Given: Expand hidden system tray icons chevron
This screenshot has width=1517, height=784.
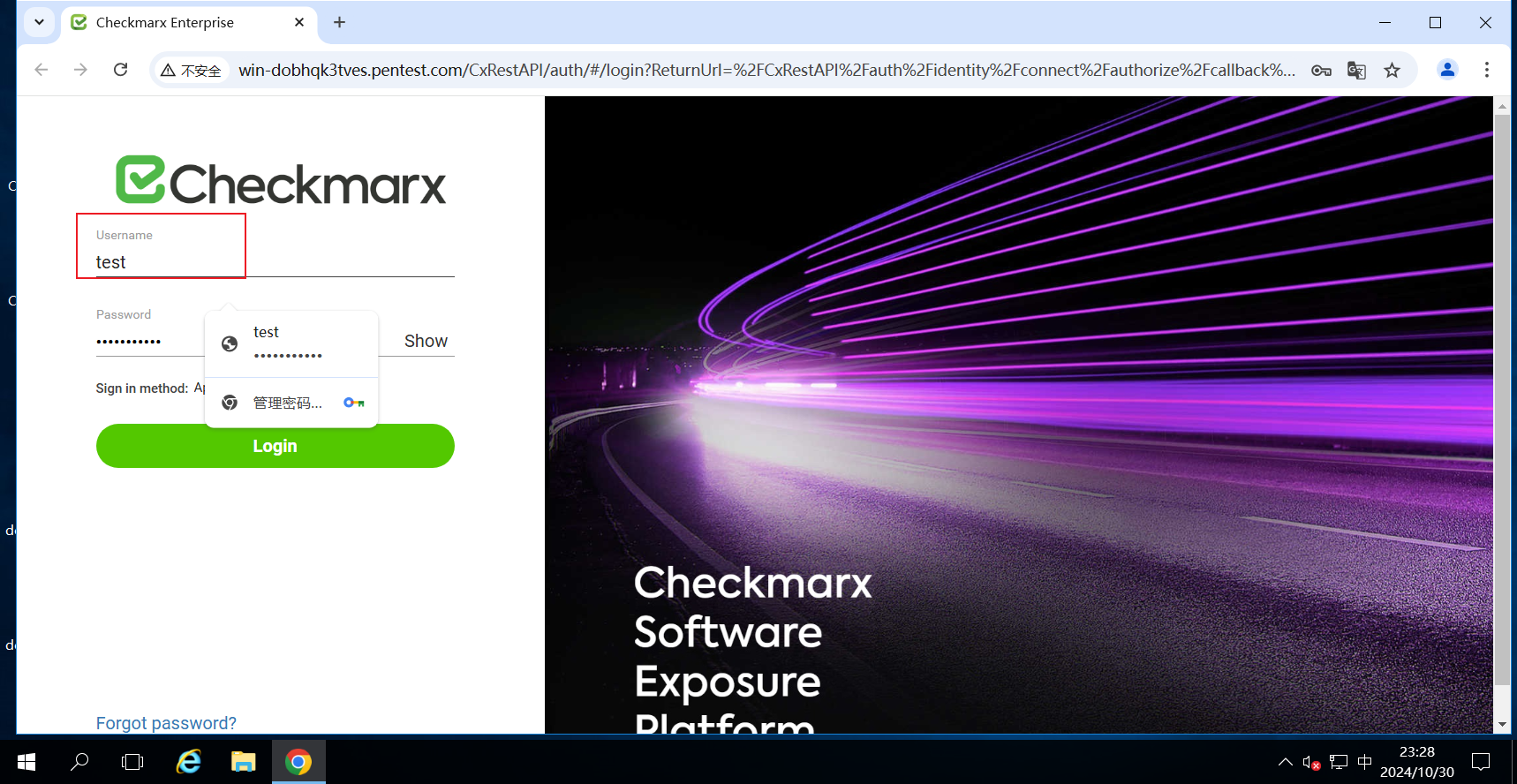Looking at the screenshot, I should point(1286,761).
